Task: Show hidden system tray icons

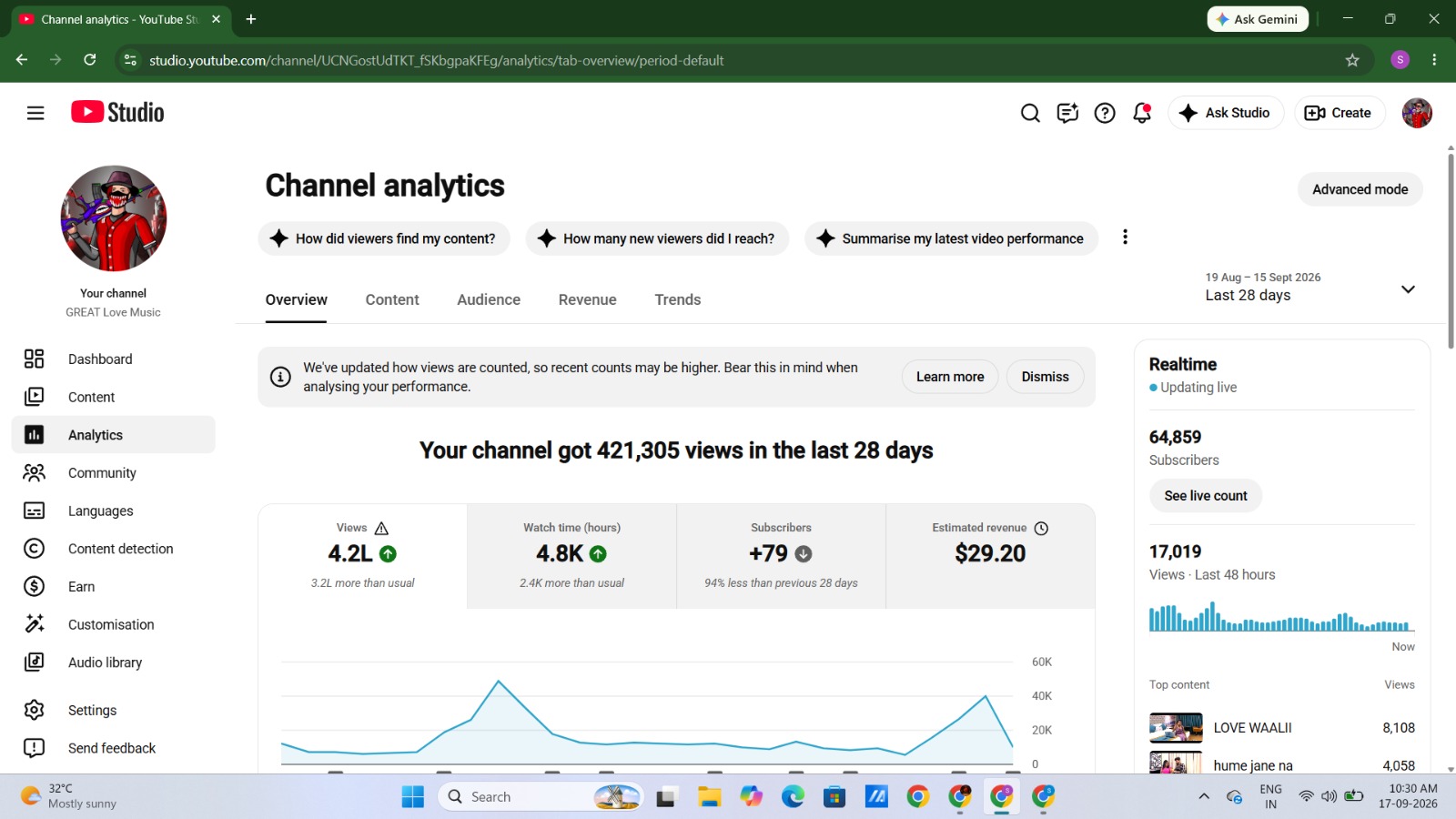Action: coord(1204,796)
